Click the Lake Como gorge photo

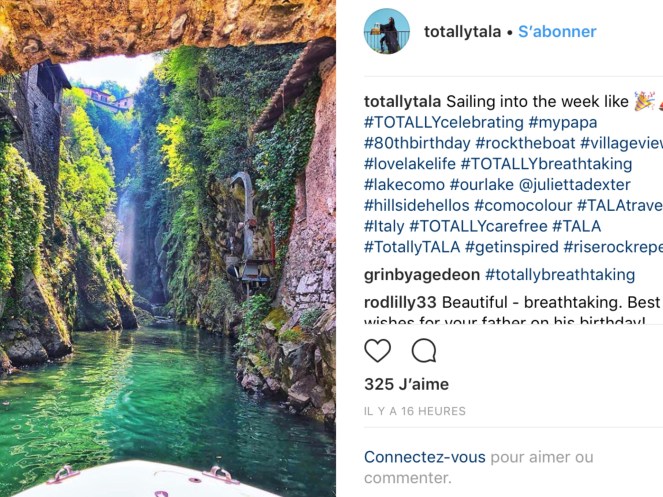pos(168,248)
